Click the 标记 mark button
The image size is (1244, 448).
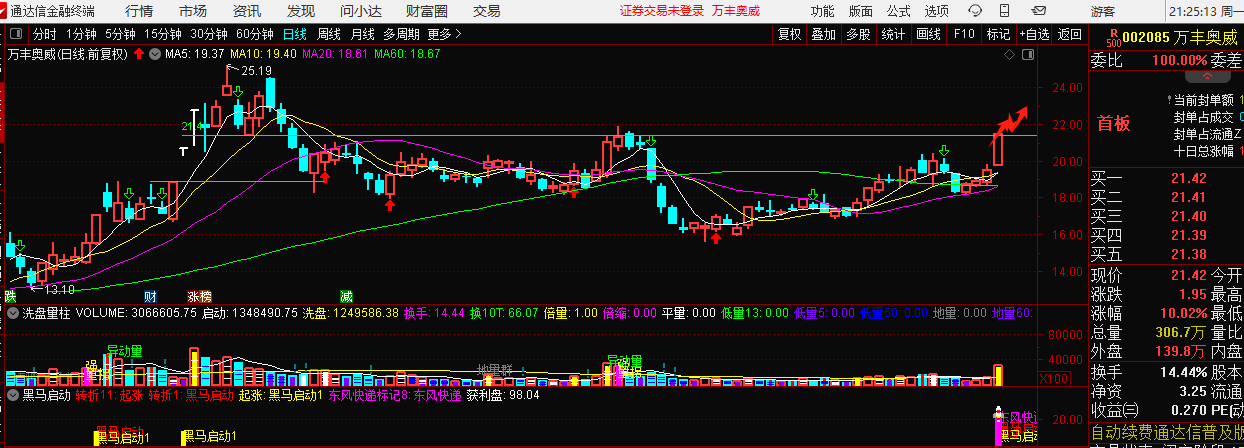click(997, 33)
